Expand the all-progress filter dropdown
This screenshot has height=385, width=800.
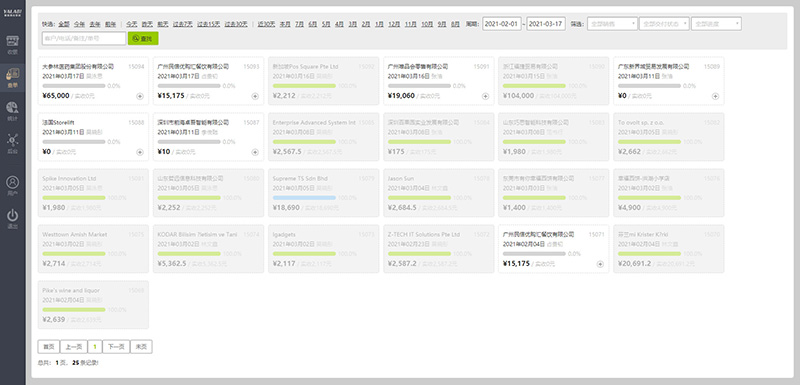coord(716,23)
